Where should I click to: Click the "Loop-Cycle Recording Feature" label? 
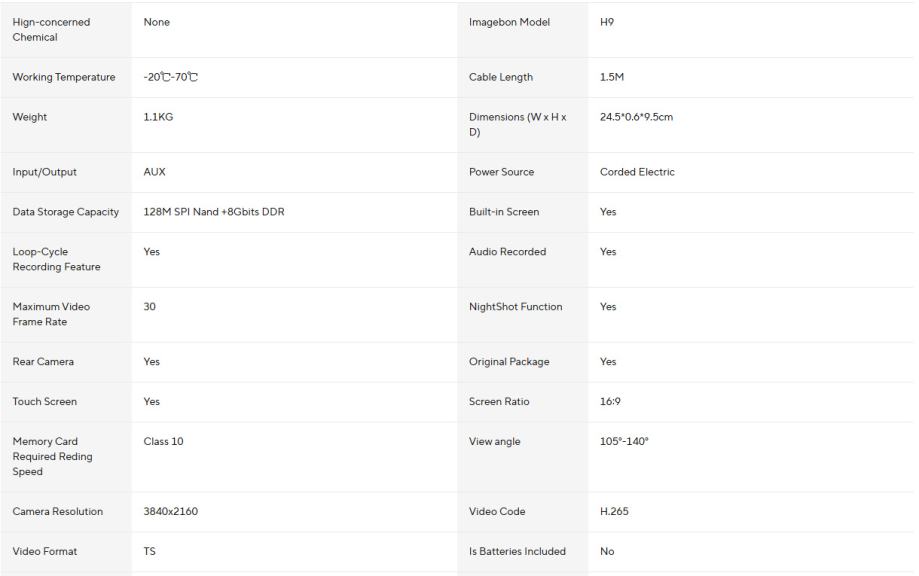[x=56, y=259]
